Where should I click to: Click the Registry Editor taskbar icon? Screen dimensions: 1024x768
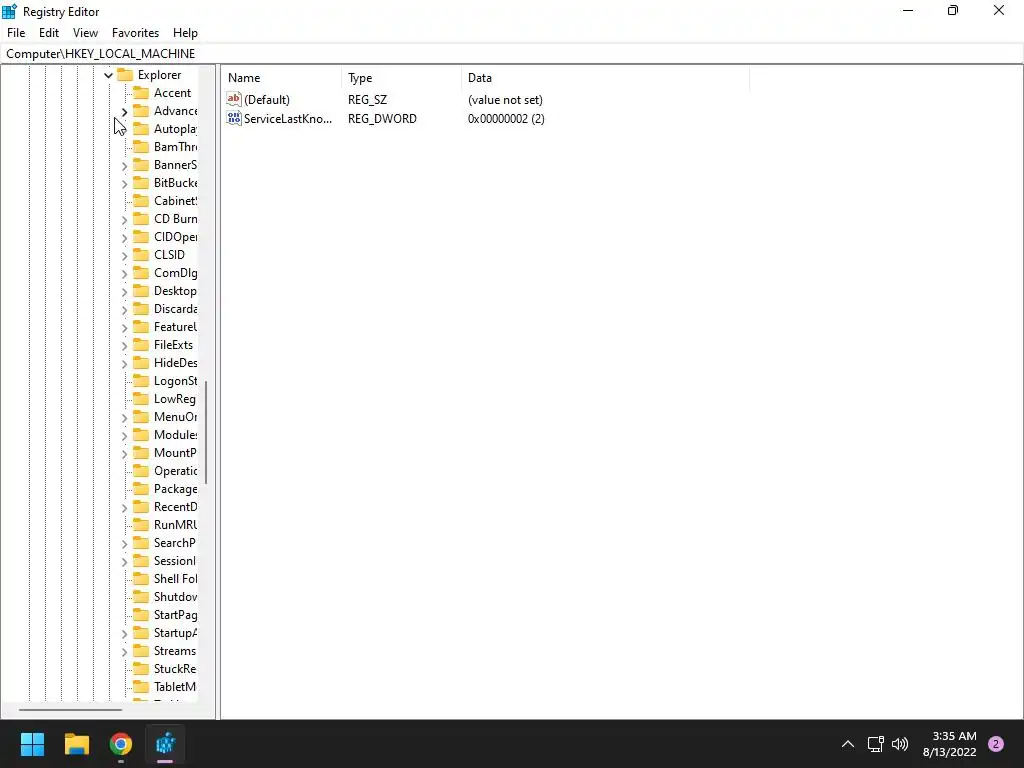(x=165, y=744)
